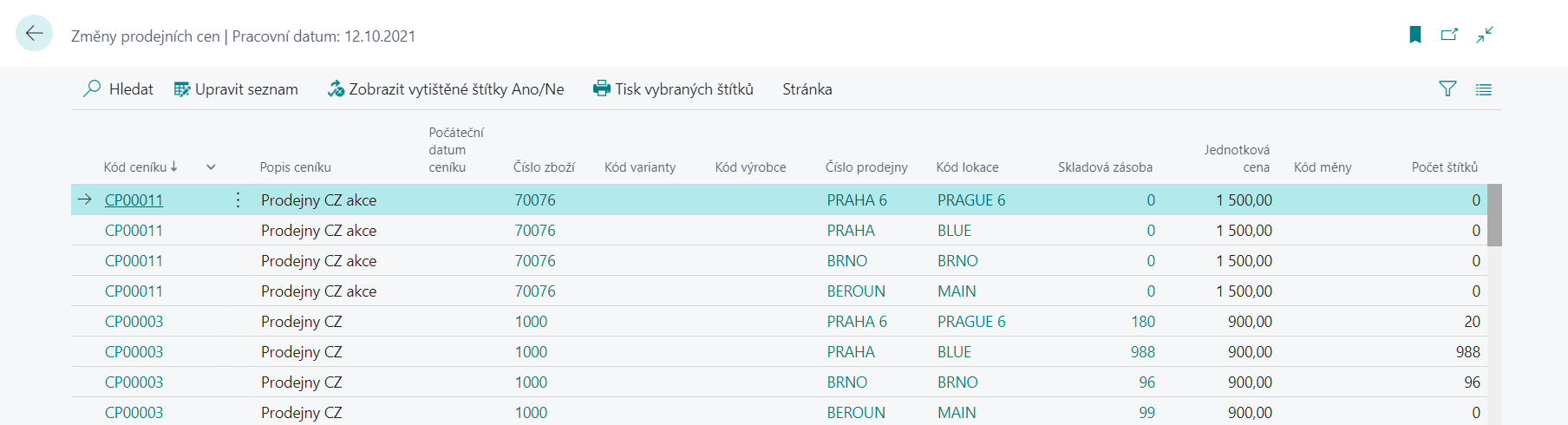Open item 1000 in PRAHA 6 row
The height and width of the screenshot is (425, 1568).
click(x=531, y=322)
